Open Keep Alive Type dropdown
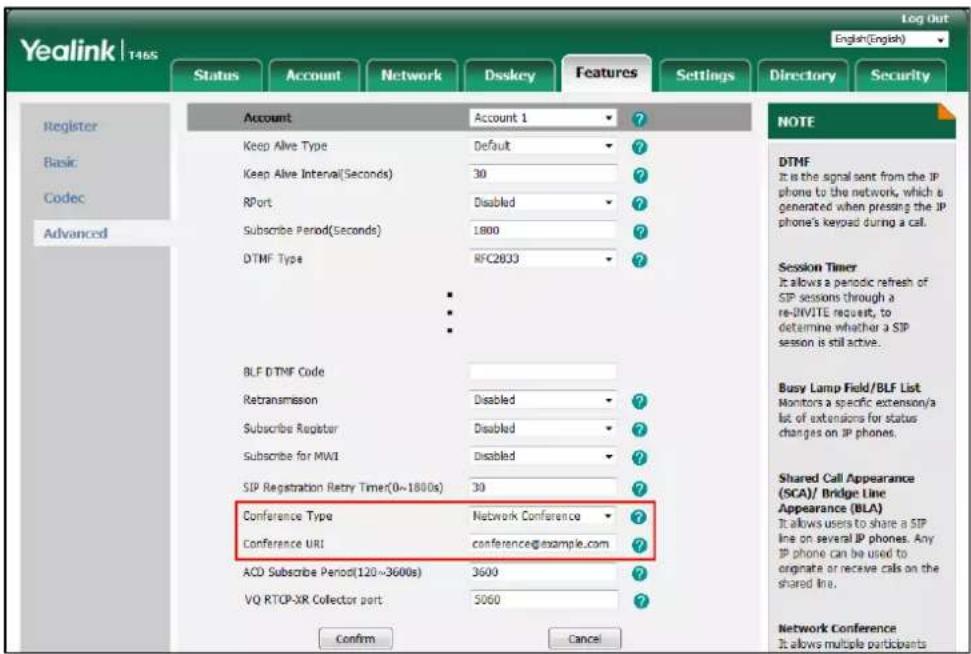This screenshot has width=971, height=654. 543,146
